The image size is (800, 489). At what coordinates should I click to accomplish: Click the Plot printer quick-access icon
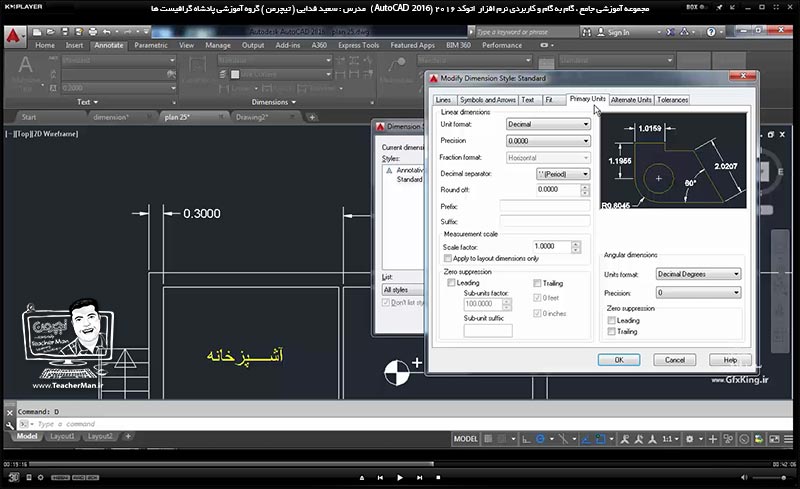[x=93, y=32]
